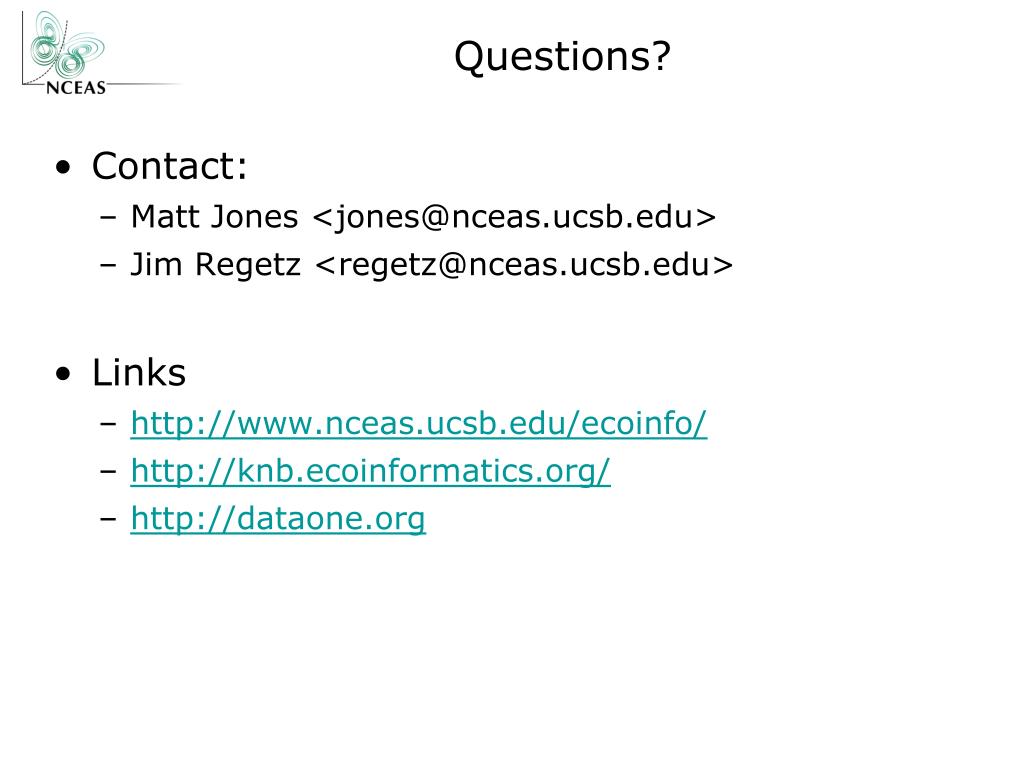This screenshot has width=1024, height=768.
Task: Open the knb.ecoinformatics.org link
Action: (370, 471)
